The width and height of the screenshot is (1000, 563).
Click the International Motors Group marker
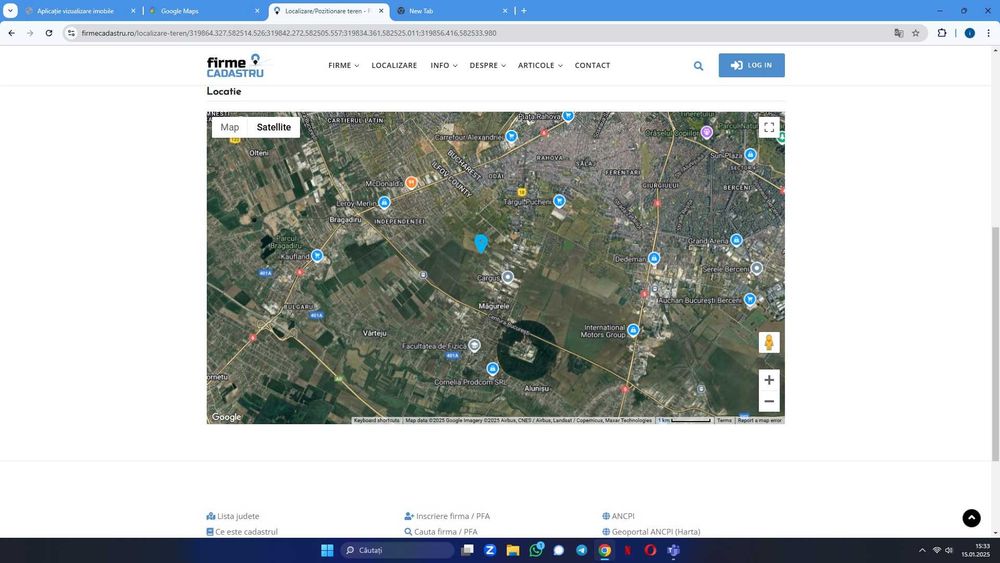coord(633,330)
